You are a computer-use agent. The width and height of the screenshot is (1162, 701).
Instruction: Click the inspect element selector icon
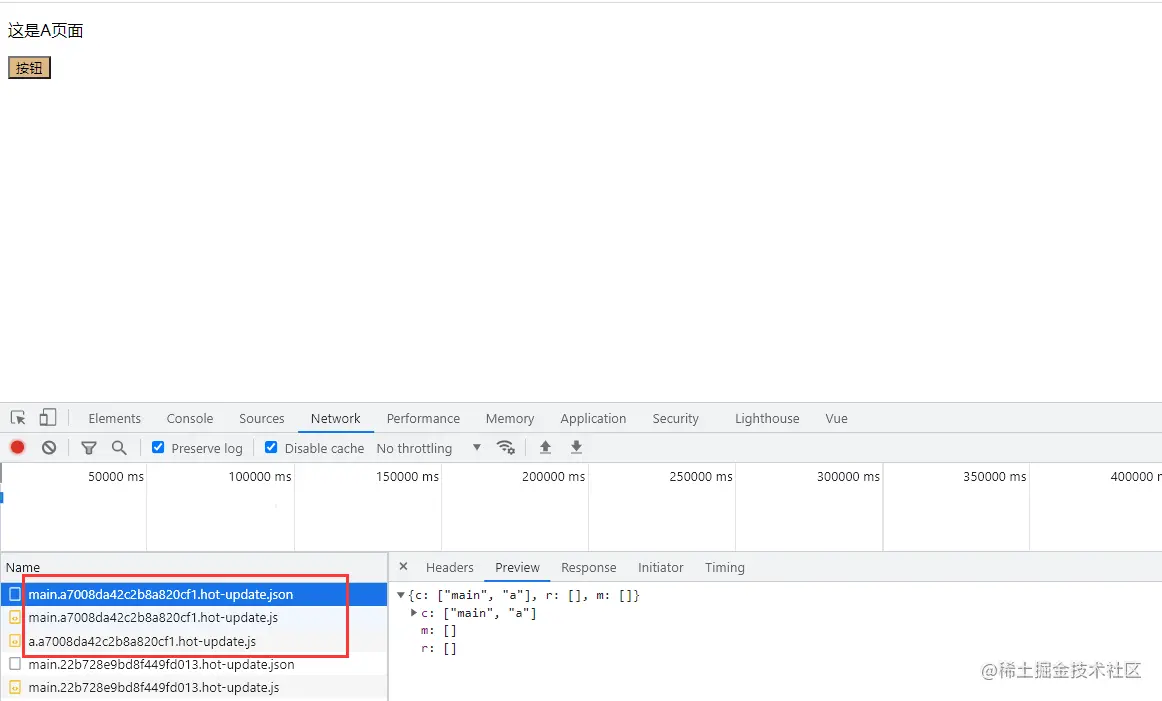[x=18, y=418]
